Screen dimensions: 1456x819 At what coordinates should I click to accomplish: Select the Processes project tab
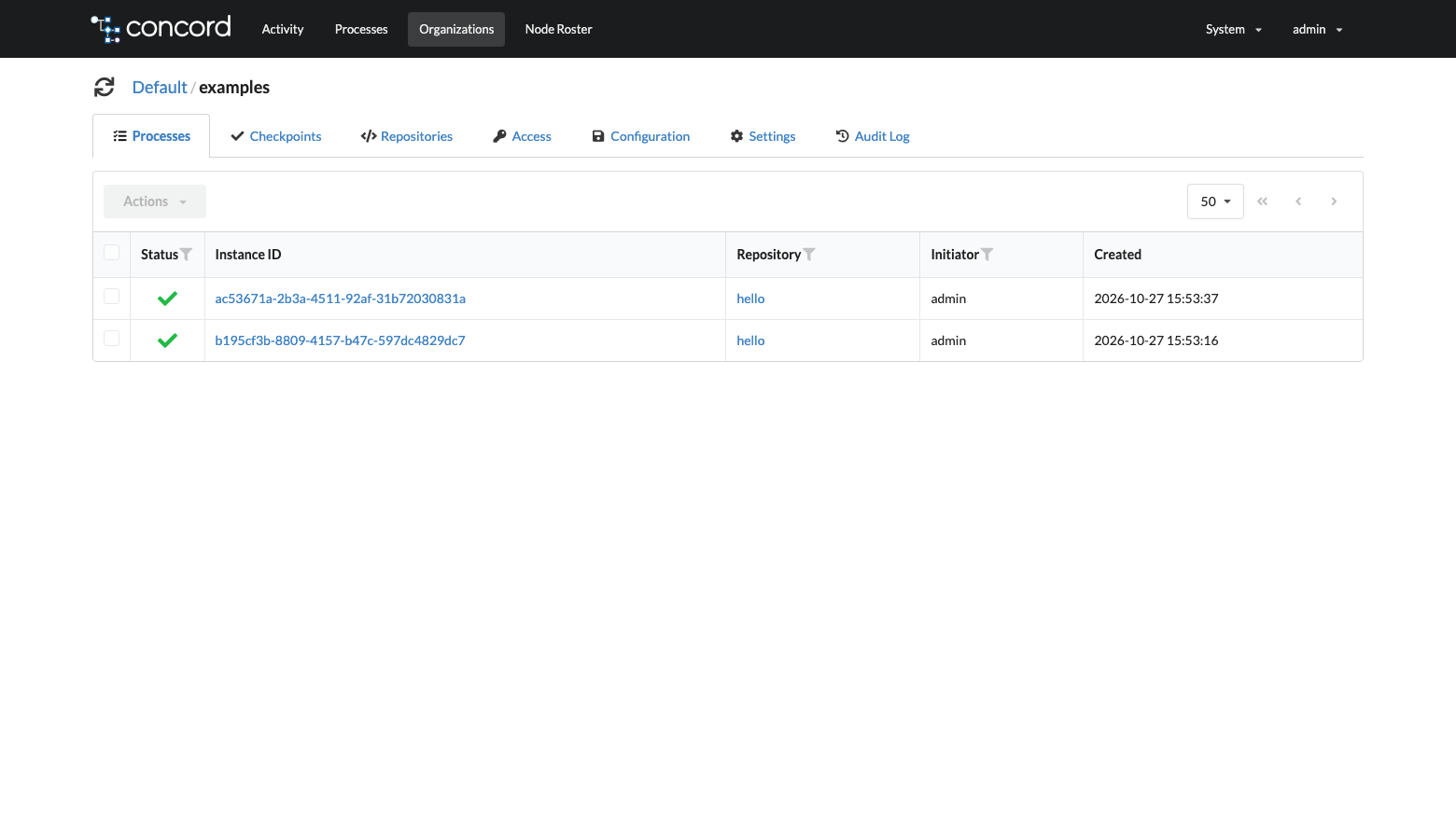151,136
